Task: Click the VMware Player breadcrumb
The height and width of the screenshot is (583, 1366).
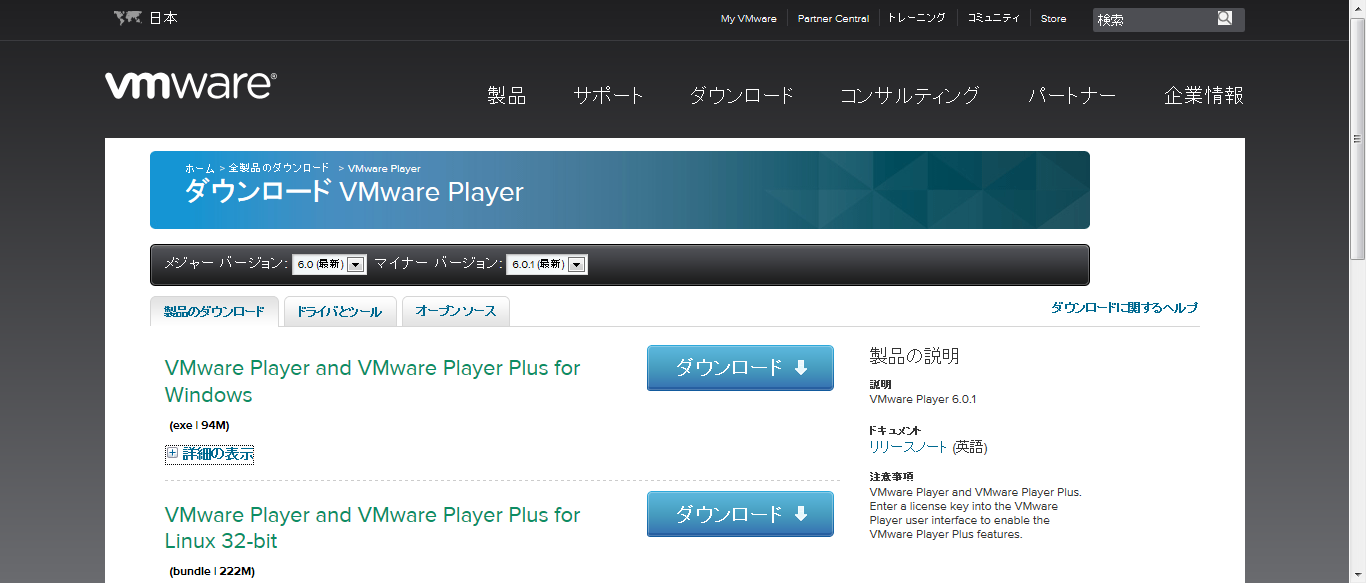Action: [x=384, y=168]
